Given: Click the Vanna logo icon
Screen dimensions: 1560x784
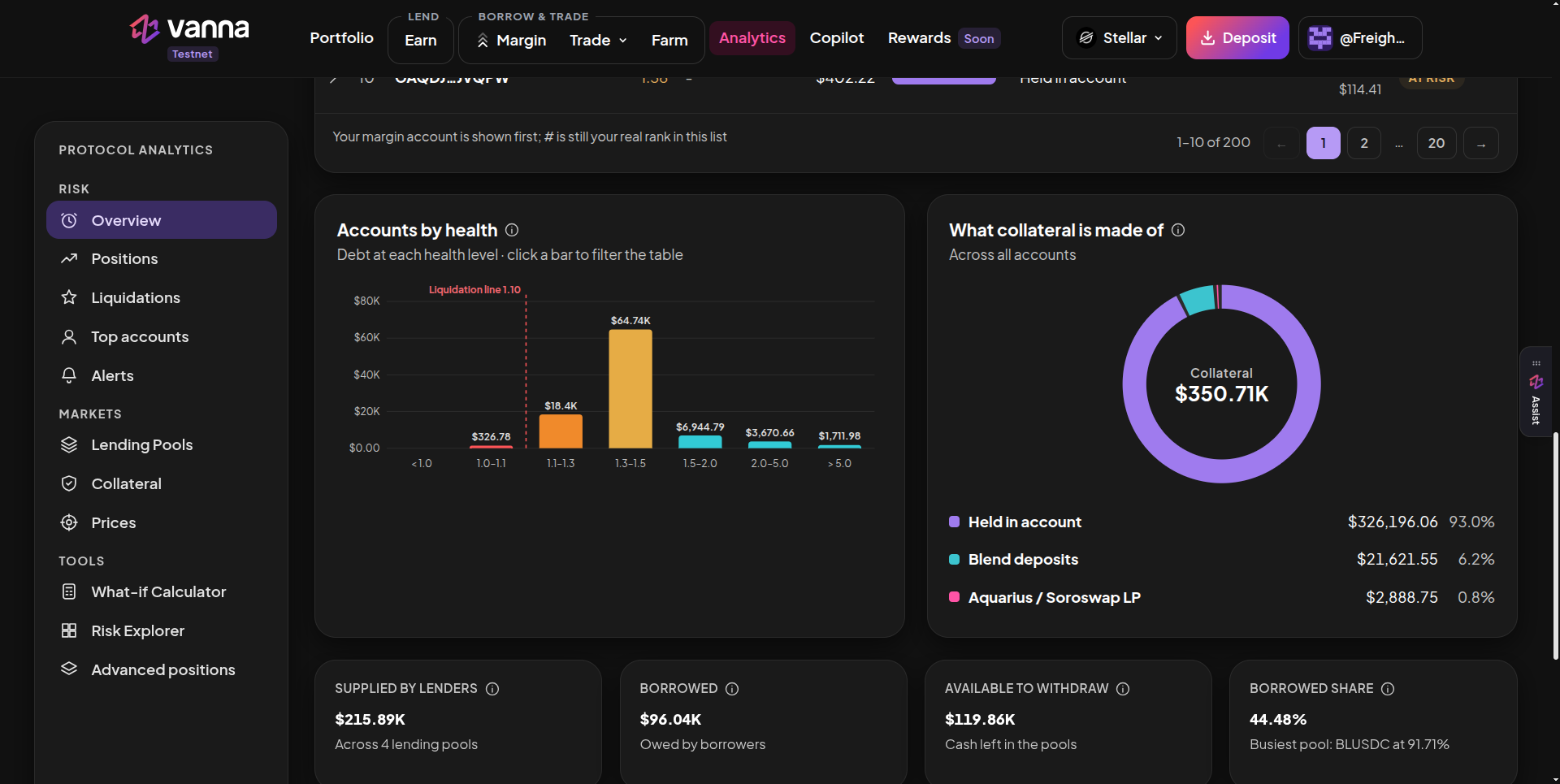Looking at the screenshot, I should coord(145,29).
